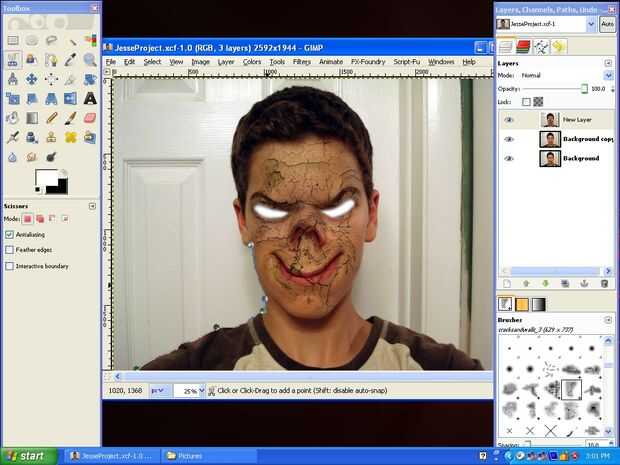
Task: Select the Ink tool
Action: (32, 137)
